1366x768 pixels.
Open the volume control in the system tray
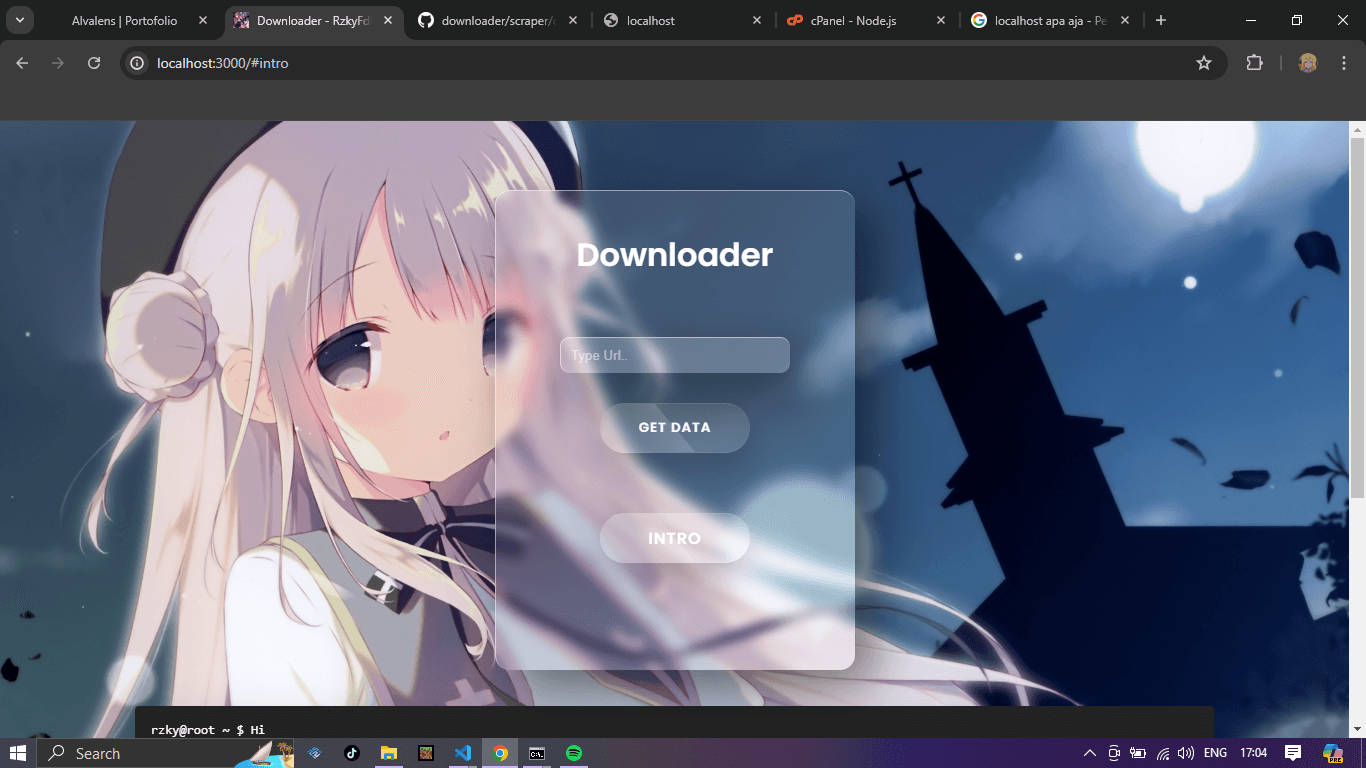pos(1186,753)
